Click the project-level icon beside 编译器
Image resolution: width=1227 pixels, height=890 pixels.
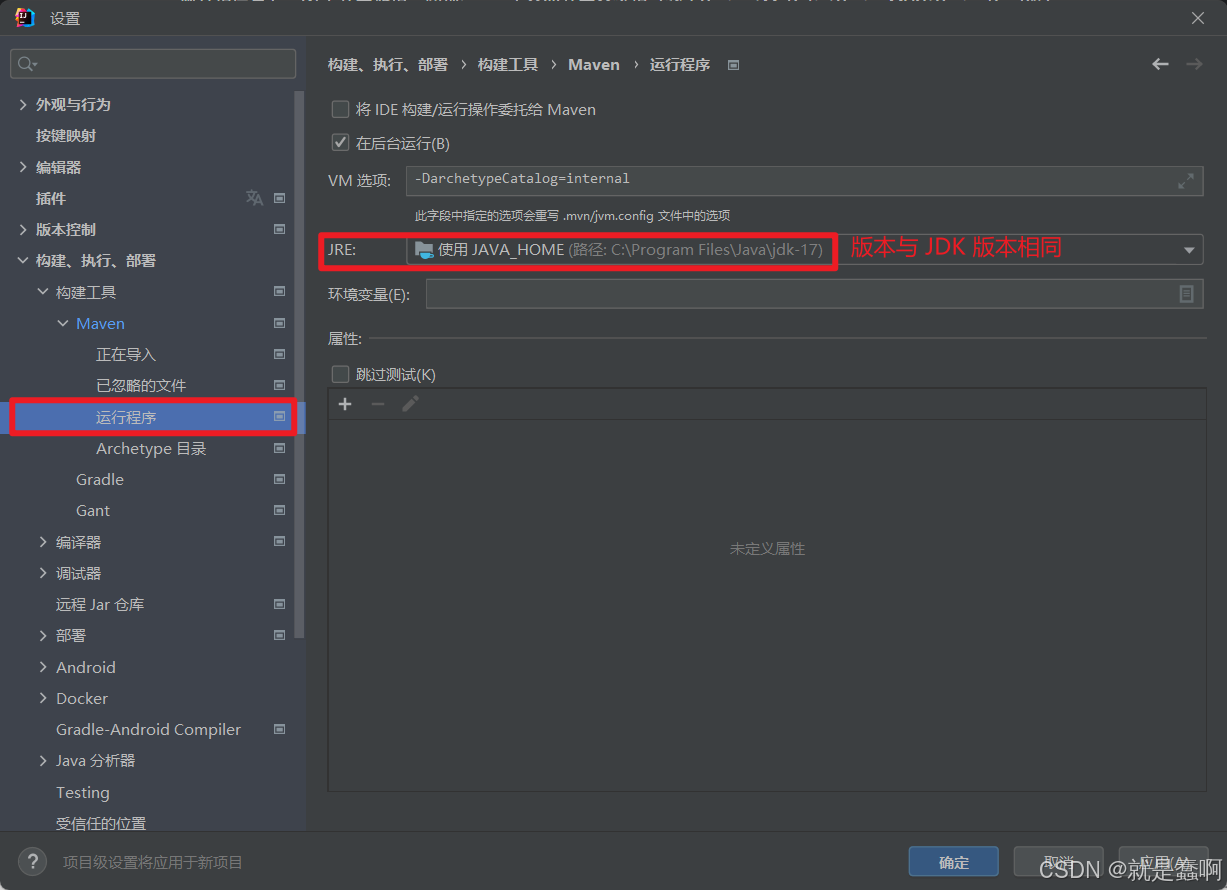pyautogui.click(x=280, y=542)
